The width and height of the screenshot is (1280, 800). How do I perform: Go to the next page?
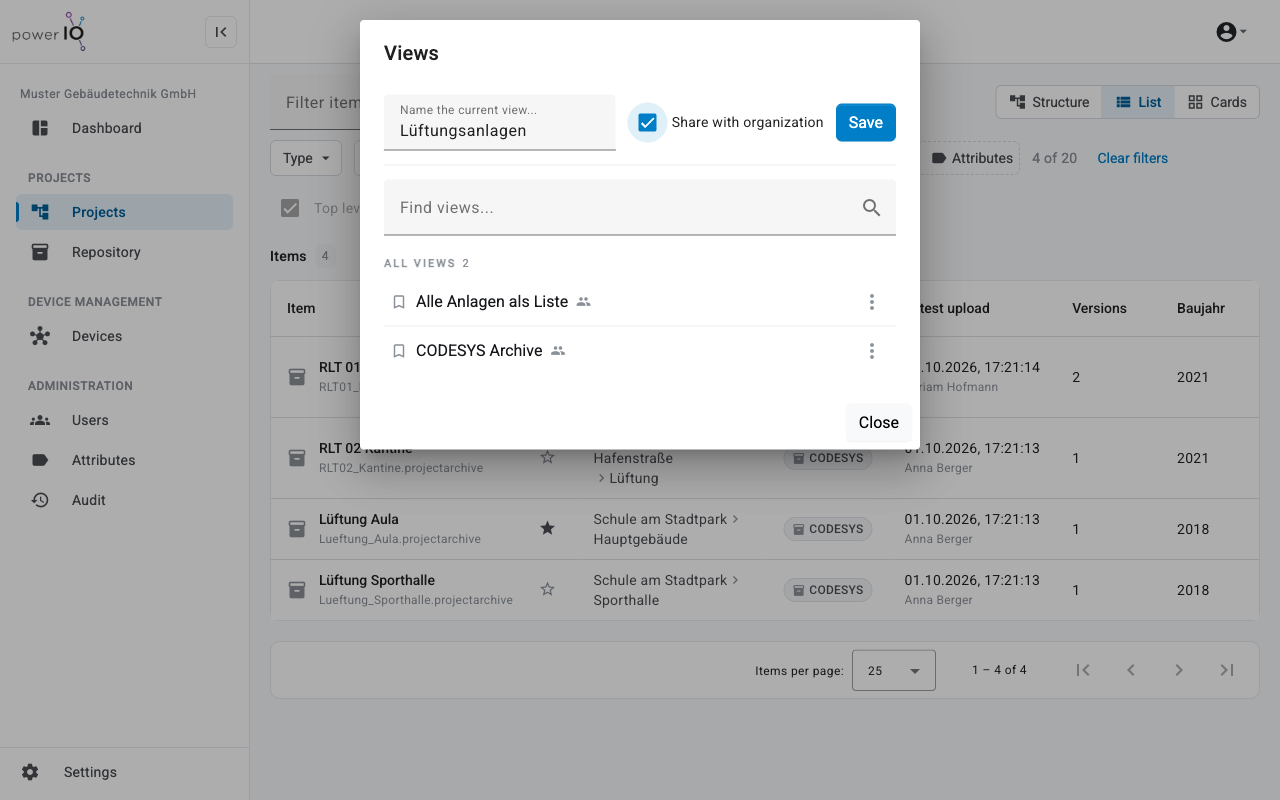point(1179,670)
